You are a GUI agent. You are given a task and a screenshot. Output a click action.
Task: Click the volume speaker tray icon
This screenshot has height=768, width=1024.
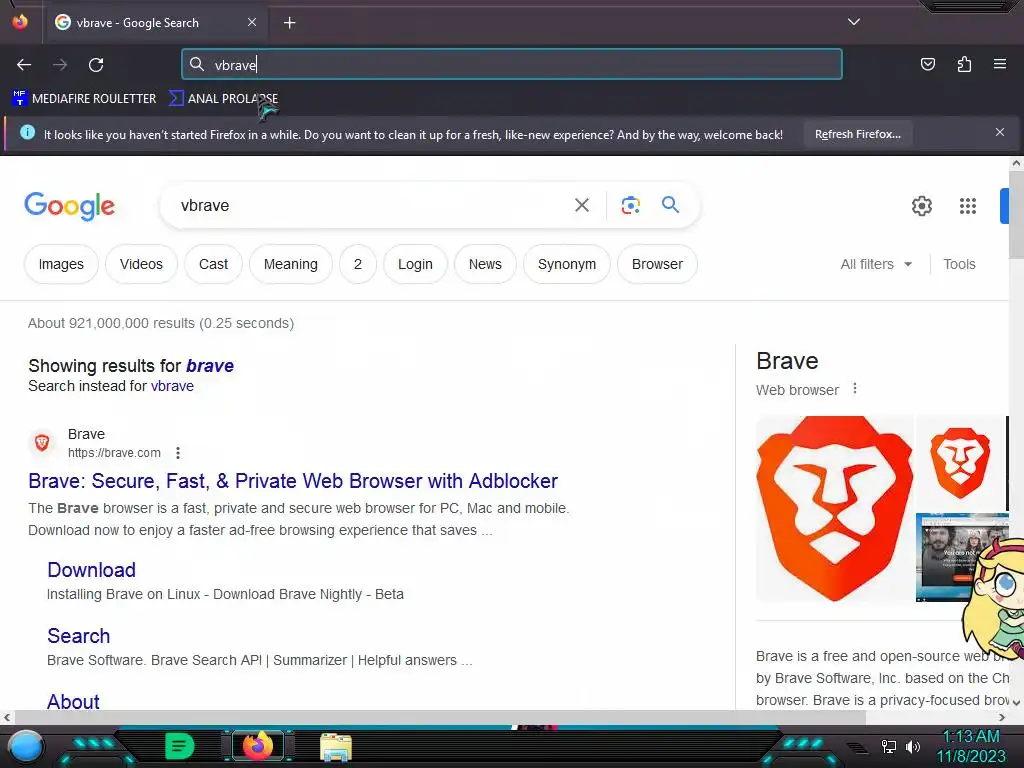point(913,746)
